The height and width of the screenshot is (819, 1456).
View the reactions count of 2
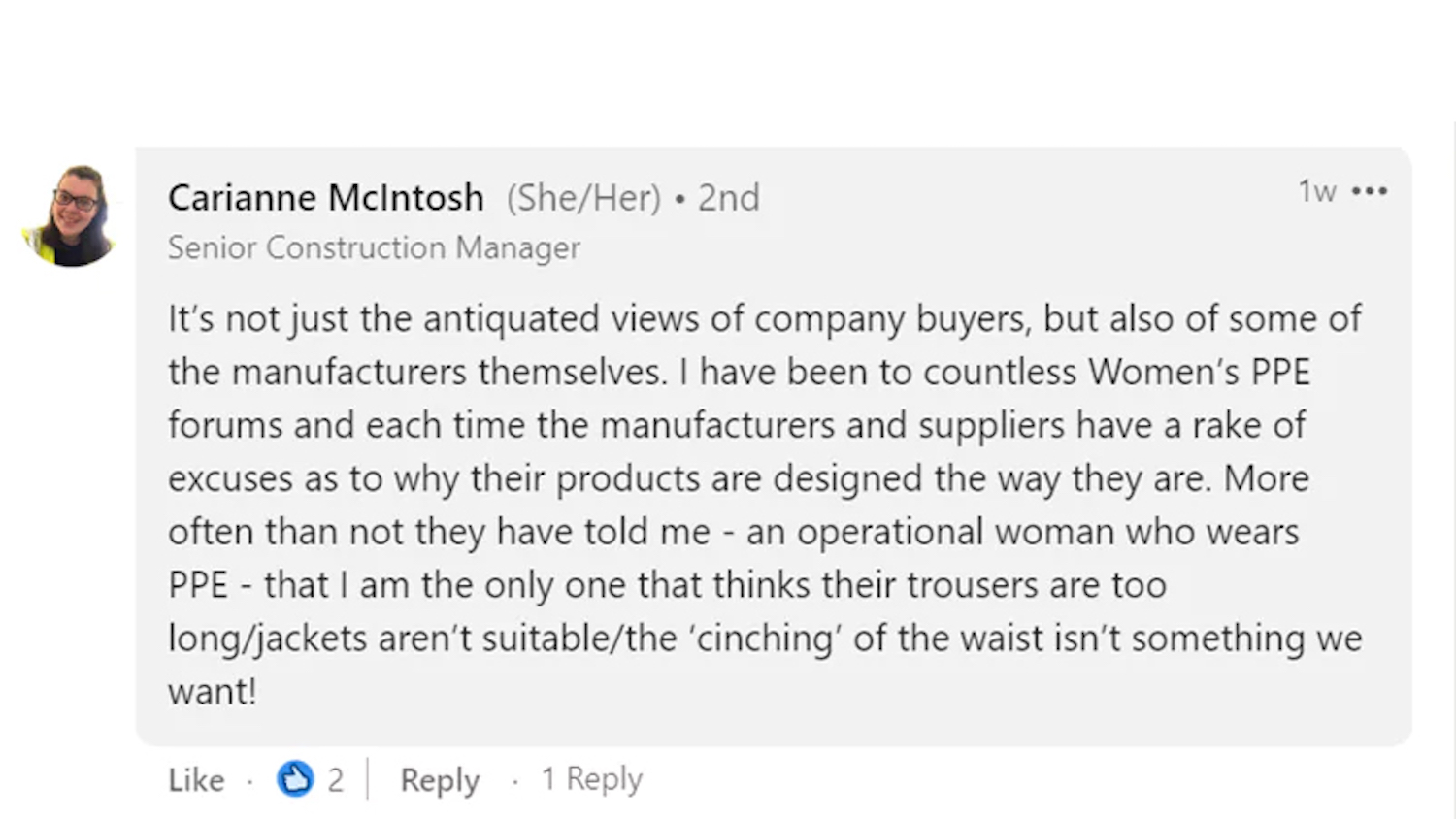[x=335, y=779]
